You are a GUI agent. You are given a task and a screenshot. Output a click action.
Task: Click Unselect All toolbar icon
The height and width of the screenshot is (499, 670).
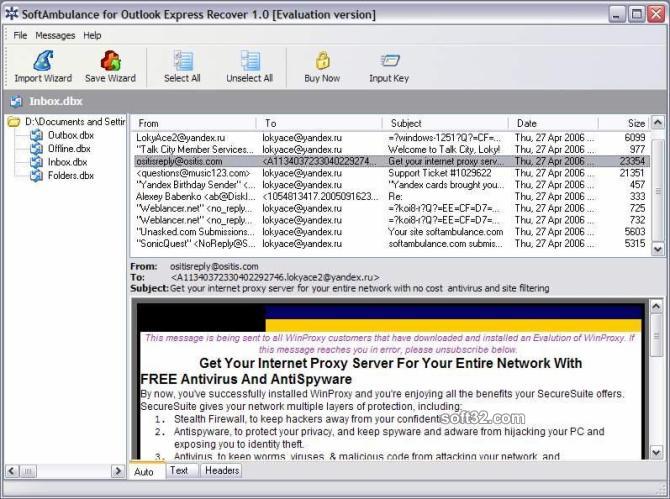pyautogui.click(x=250, y=61)
